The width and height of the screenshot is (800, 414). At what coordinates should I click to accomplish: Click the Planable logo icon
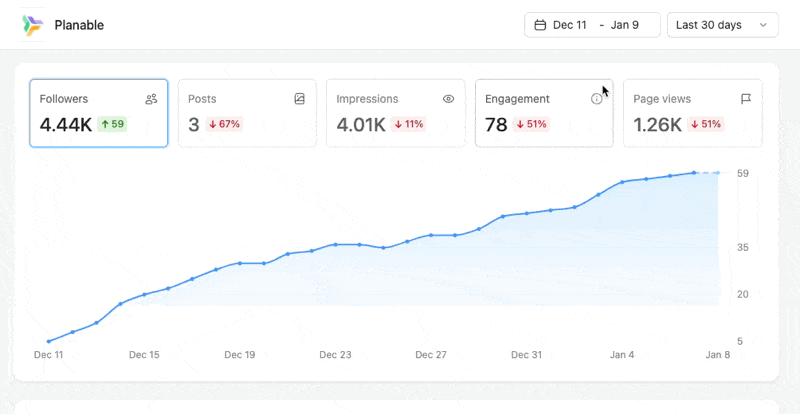coord(32,25)
